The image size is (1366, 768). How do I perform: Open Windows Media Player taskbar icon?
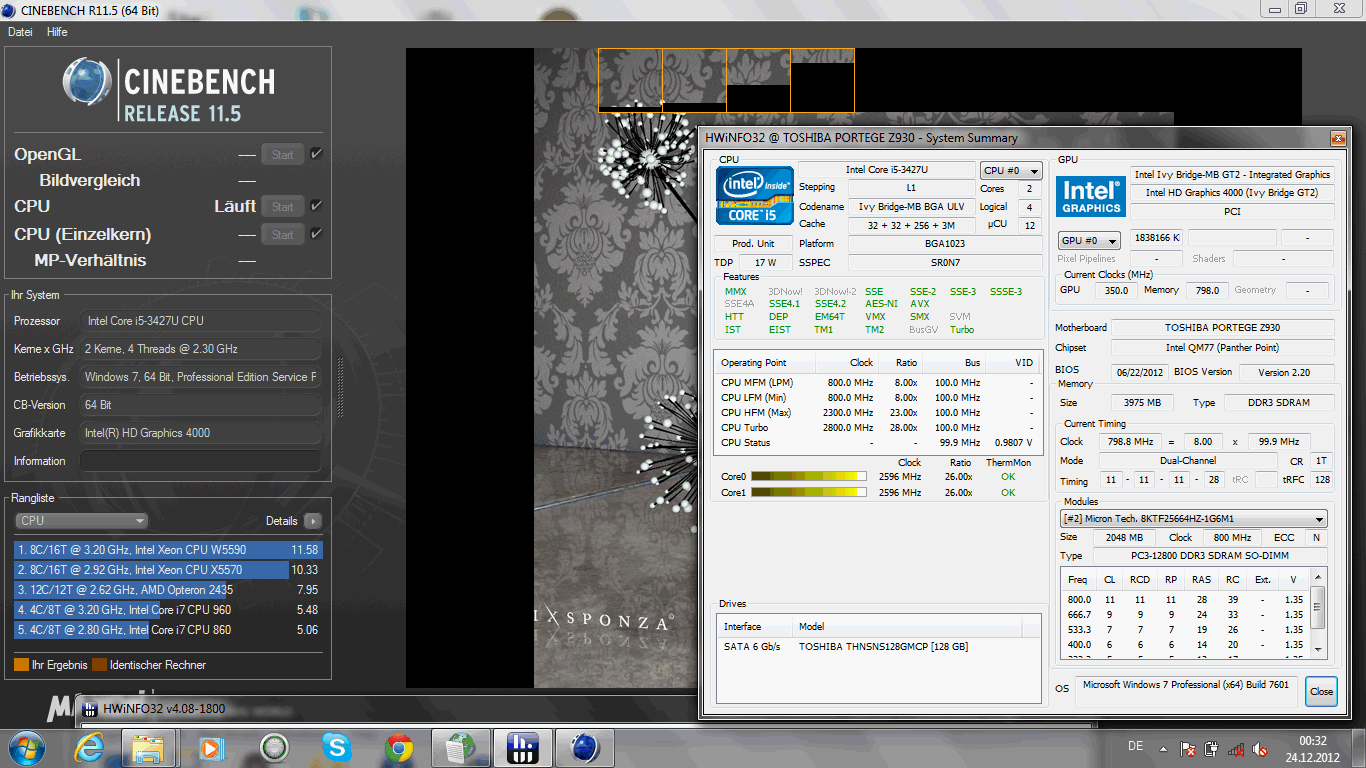212,747
